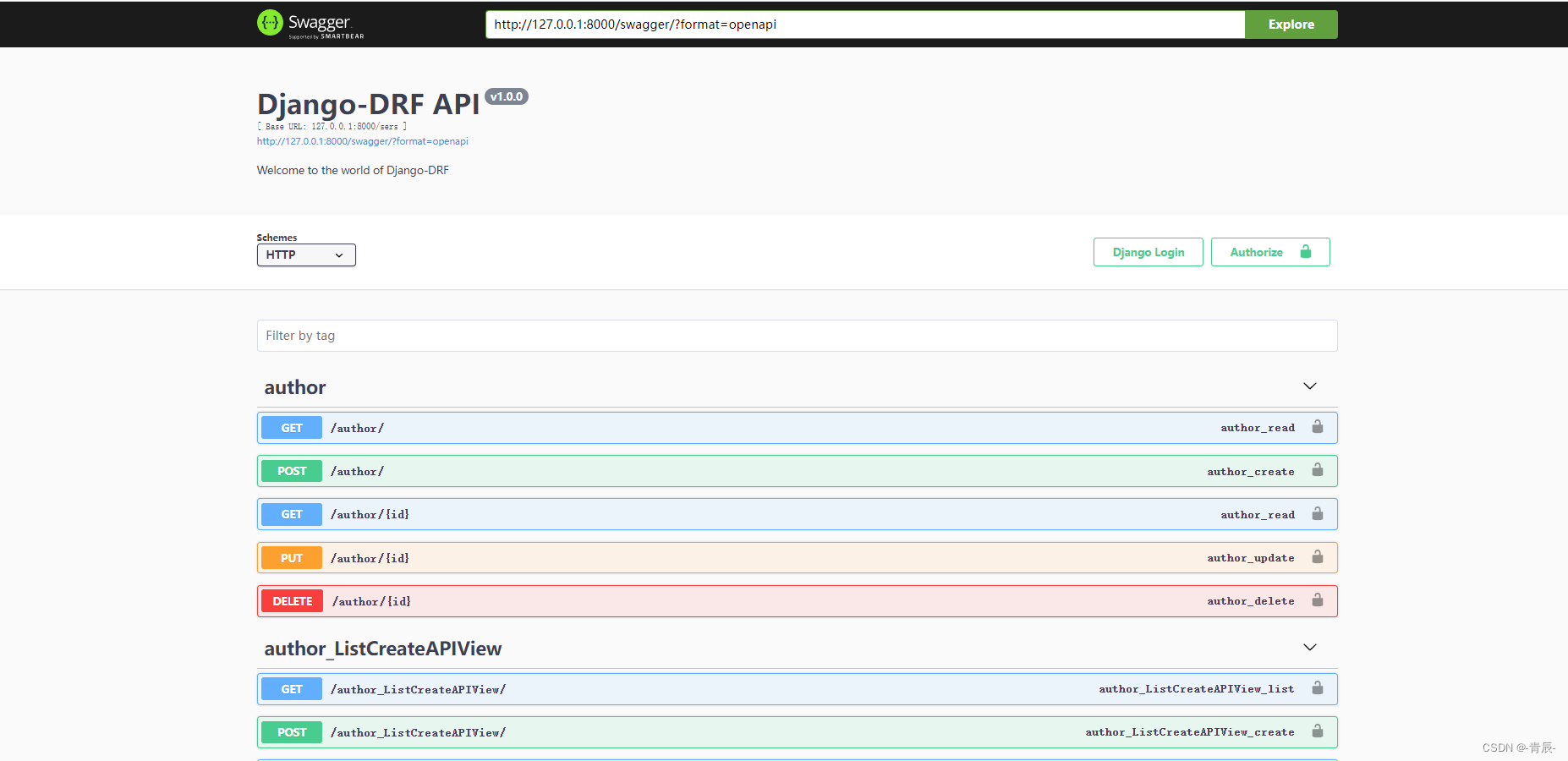Screen dimensions: 1568x761
Task: Expand the GET /author/ operation
Action: [x=797, y=428]
